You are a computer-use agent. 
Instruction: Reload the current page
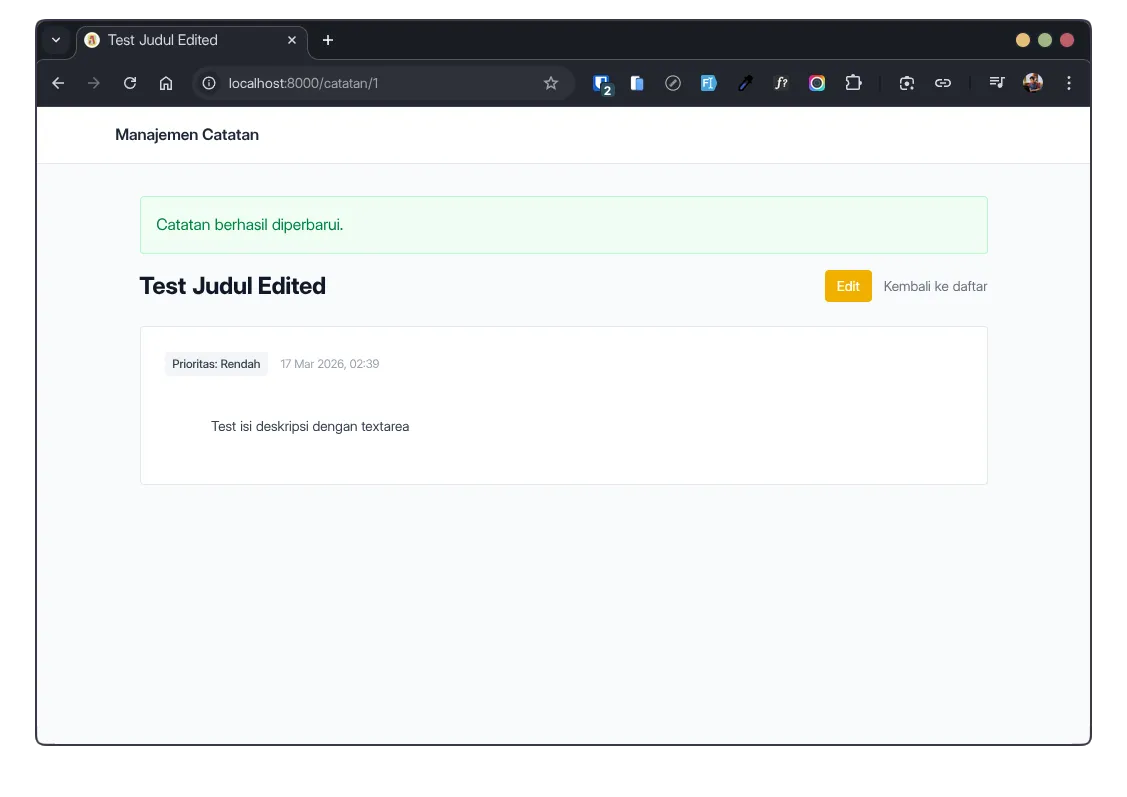130,84
